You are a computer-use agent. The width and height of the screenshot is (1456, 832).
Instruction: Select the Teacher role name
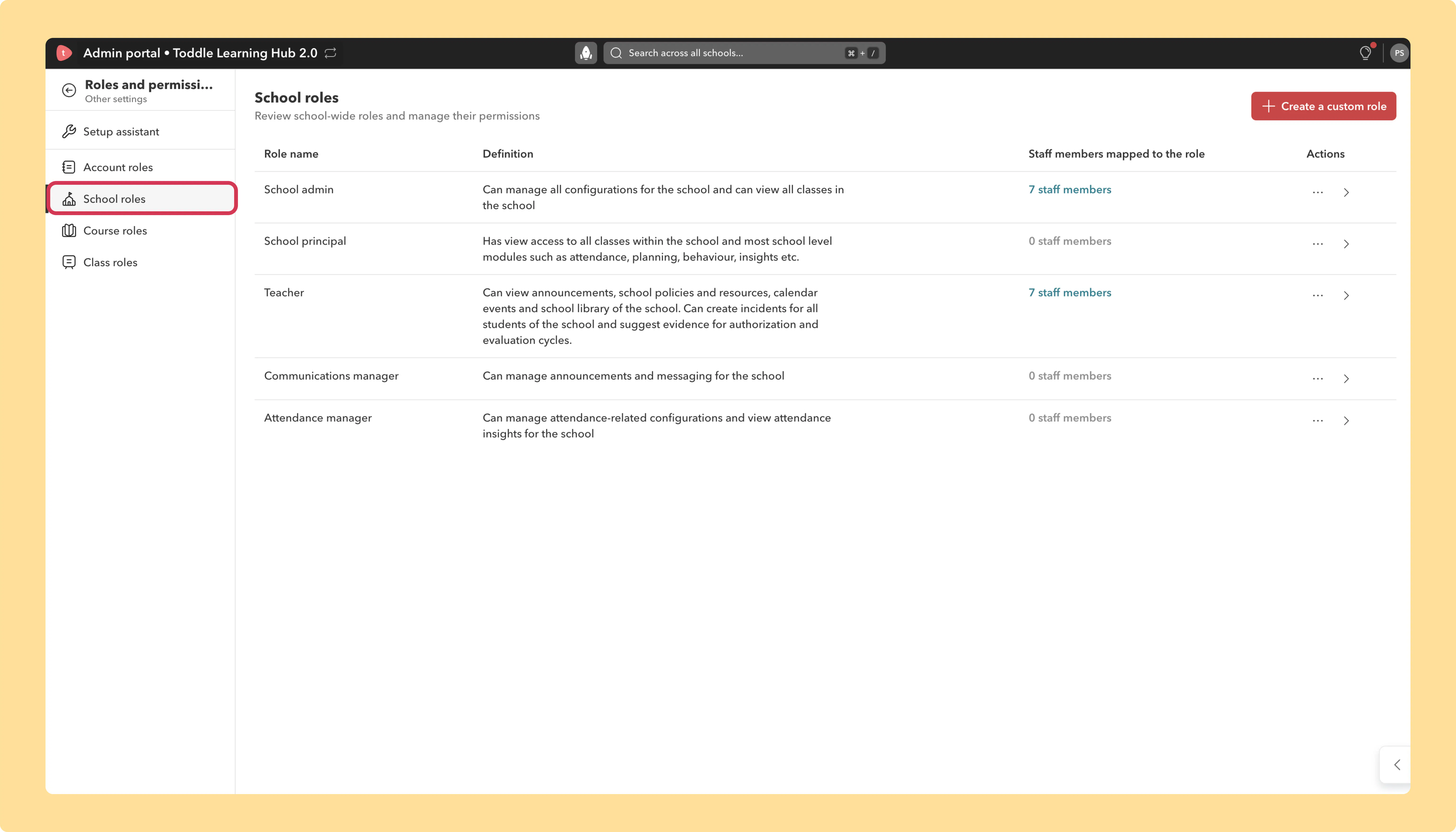[284, 293]
